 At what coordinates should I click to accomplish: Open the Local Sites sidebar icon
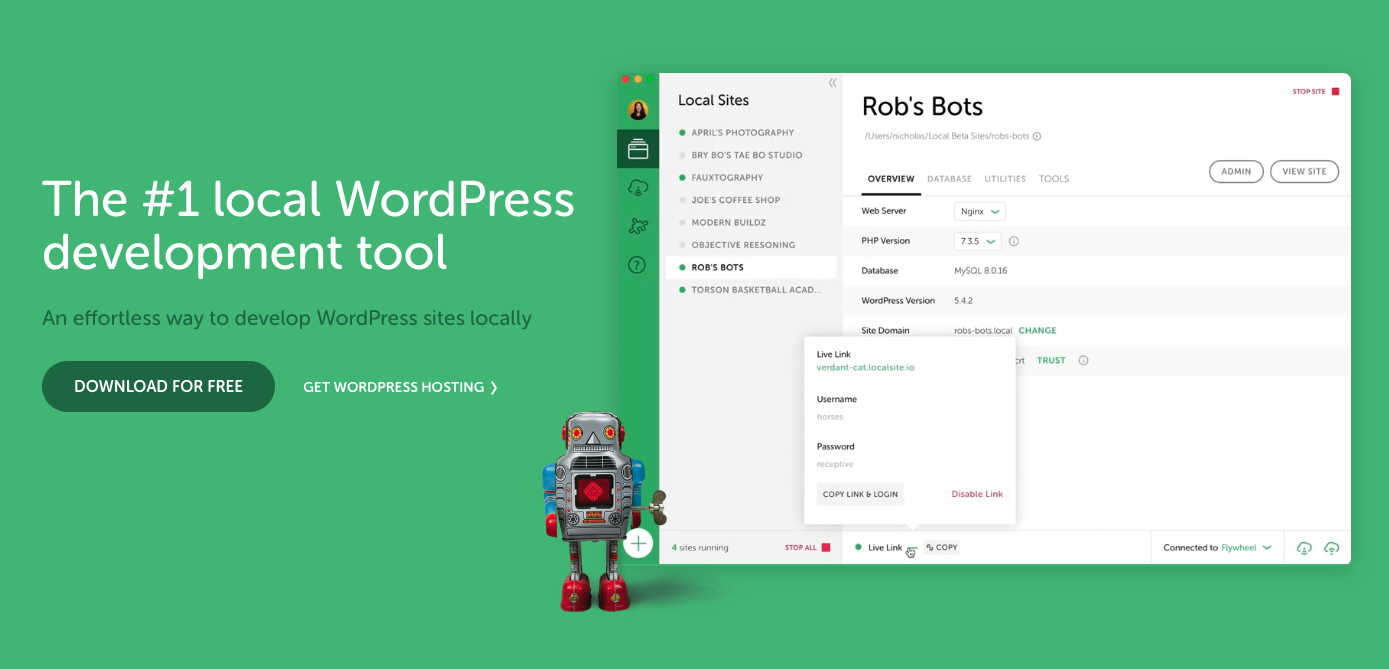point(638,150)
